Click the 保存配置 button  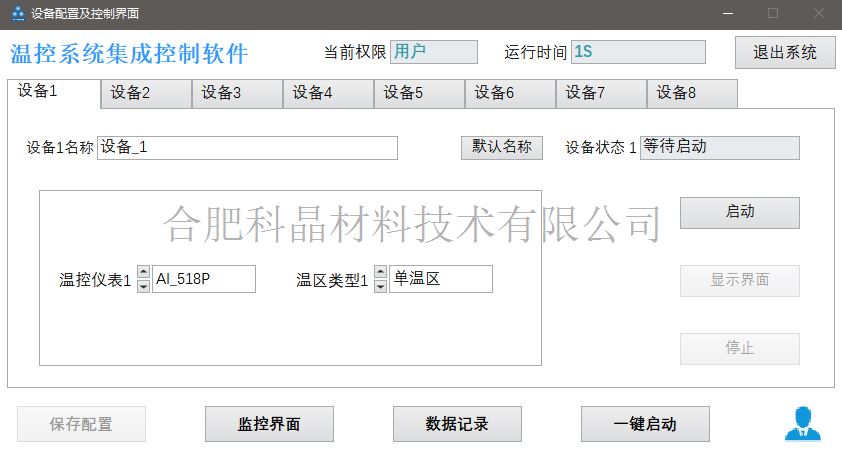pos(81,424)
